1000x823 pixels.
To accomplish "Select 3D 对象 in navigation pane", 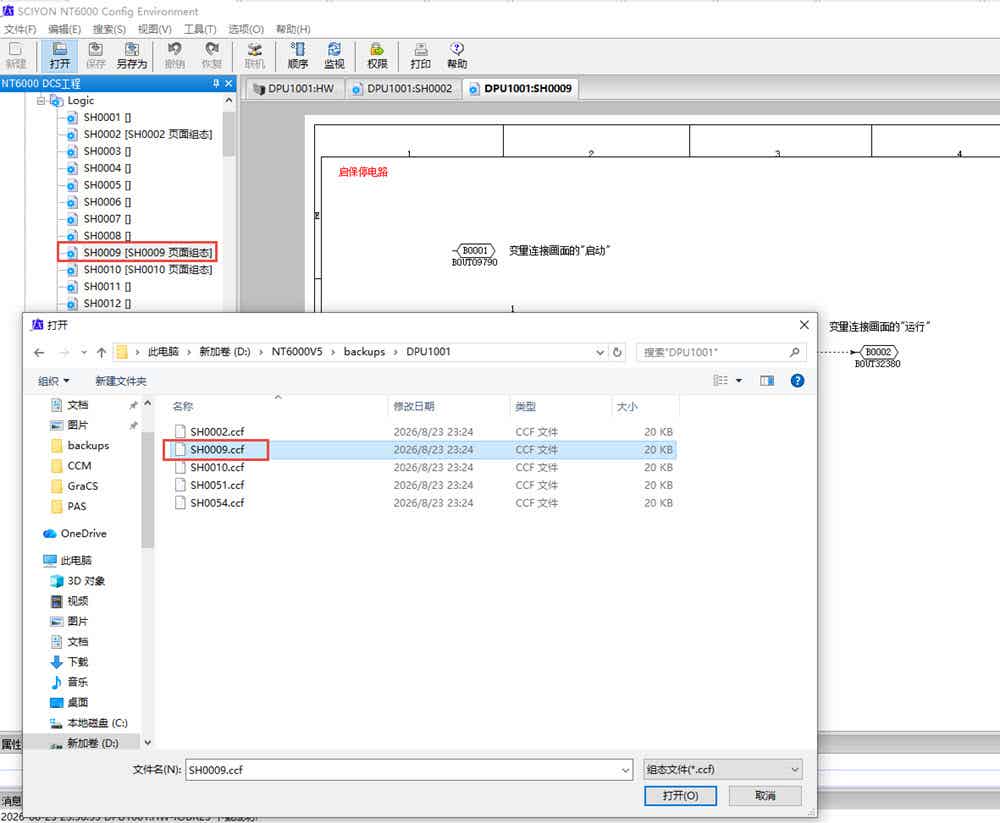I will tap(78, 581).
